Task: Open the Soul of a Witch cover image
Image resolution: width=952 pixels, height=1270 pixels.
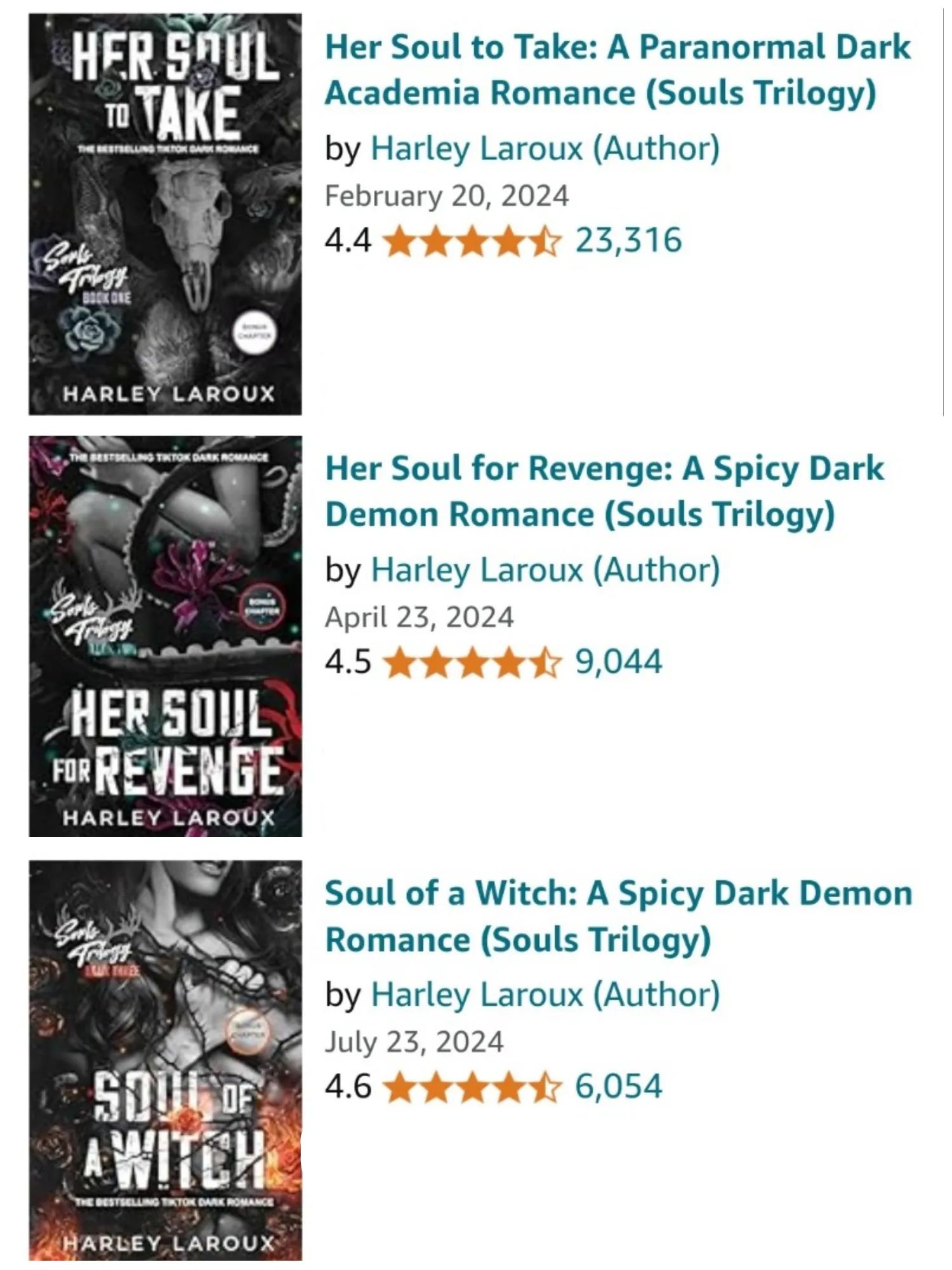Action: pos(165,1060)
